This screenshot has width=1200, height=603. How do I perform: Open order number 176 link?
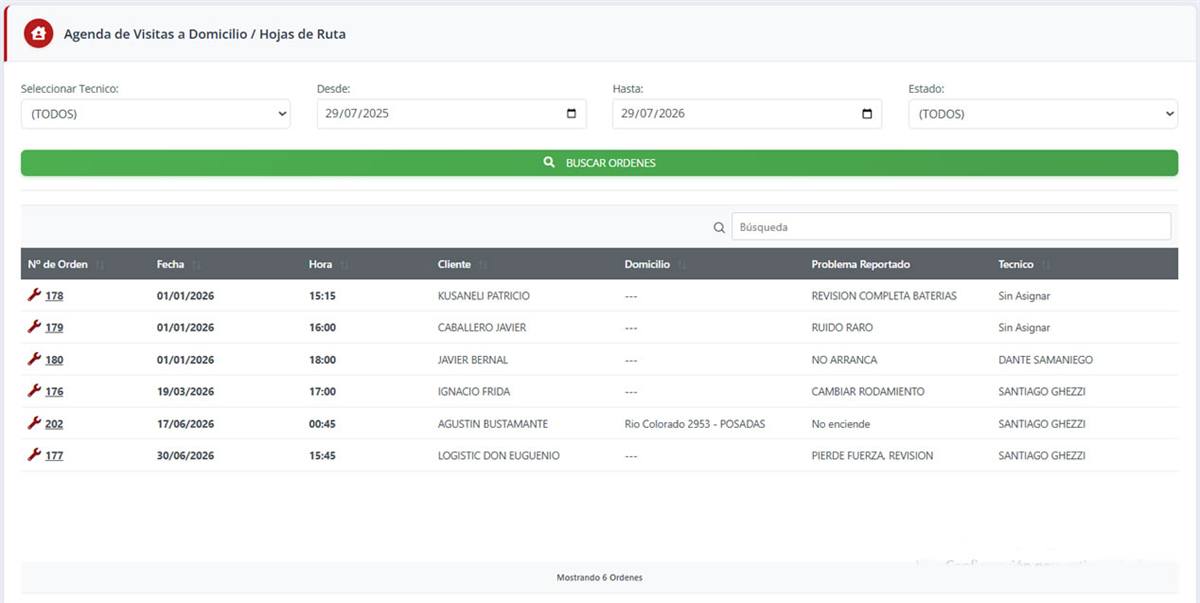[x=54, y=392]
